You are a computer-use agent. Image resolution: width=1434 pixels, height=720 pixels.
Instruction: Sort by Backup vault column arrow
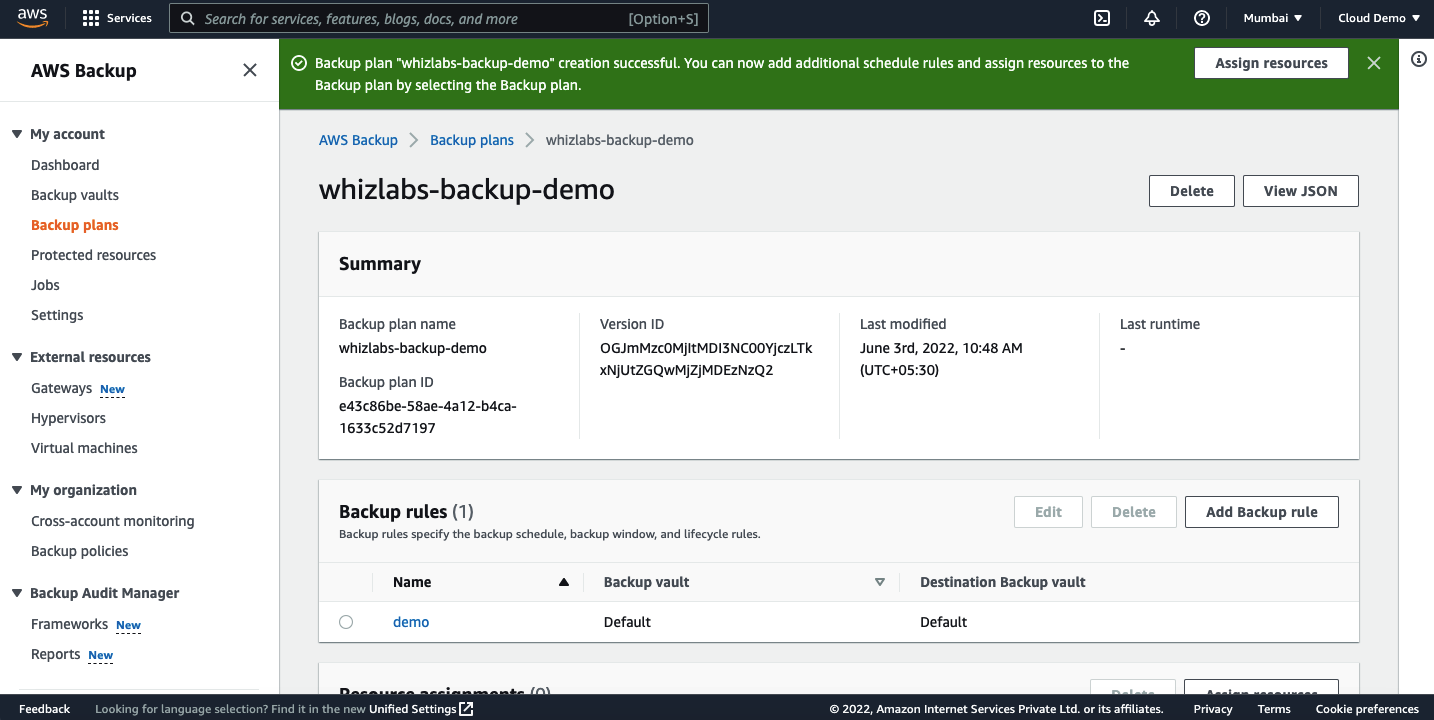pos(880,582)
